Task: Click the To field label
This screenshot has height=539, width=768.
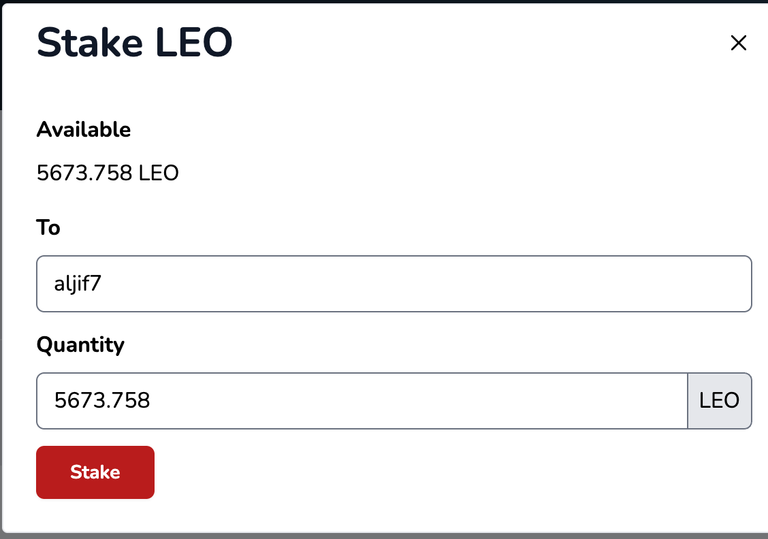Action: [x=48, y=228]
